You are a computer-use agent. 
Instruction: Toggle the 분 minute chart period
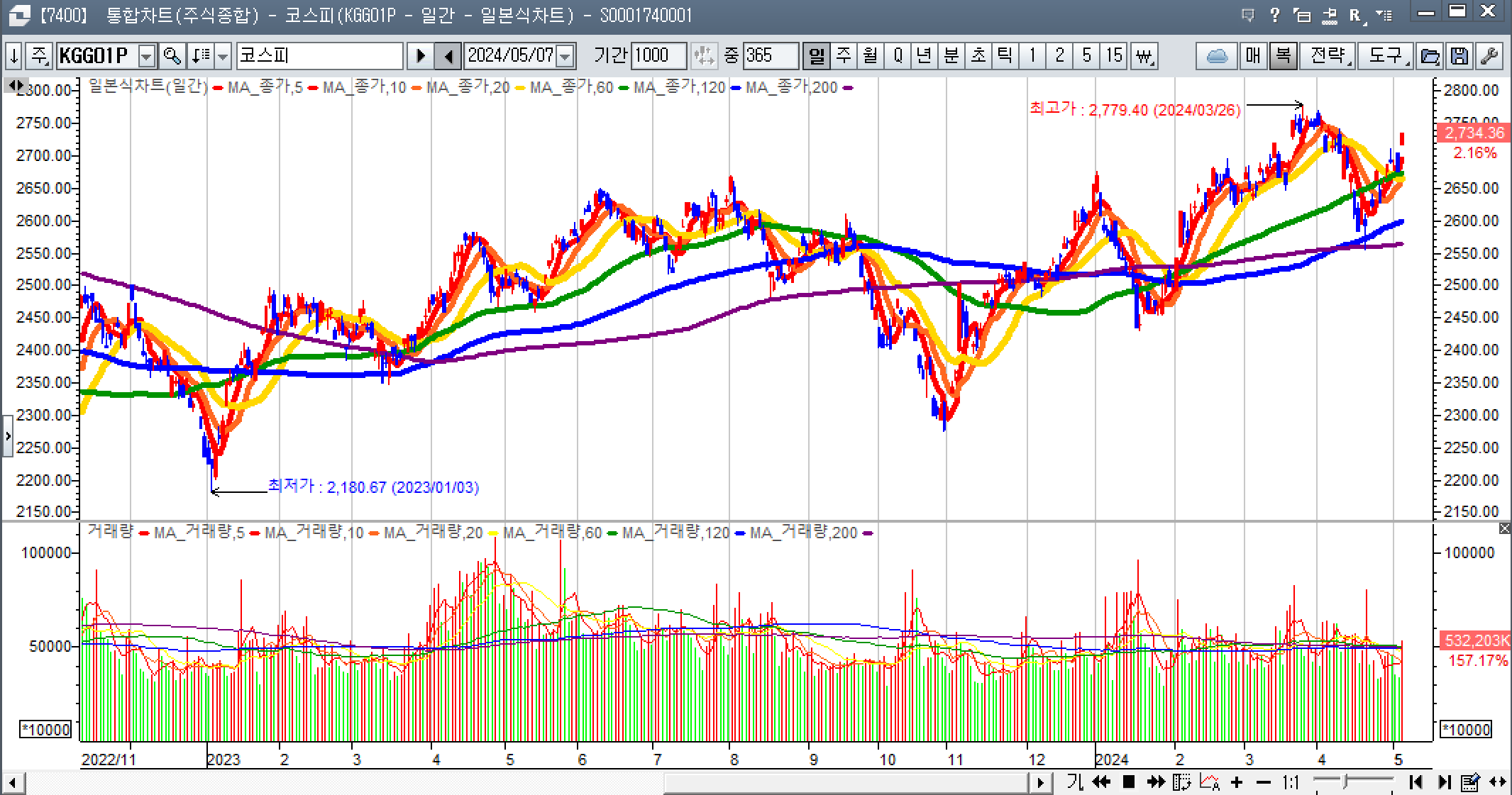tap(951, 55)
